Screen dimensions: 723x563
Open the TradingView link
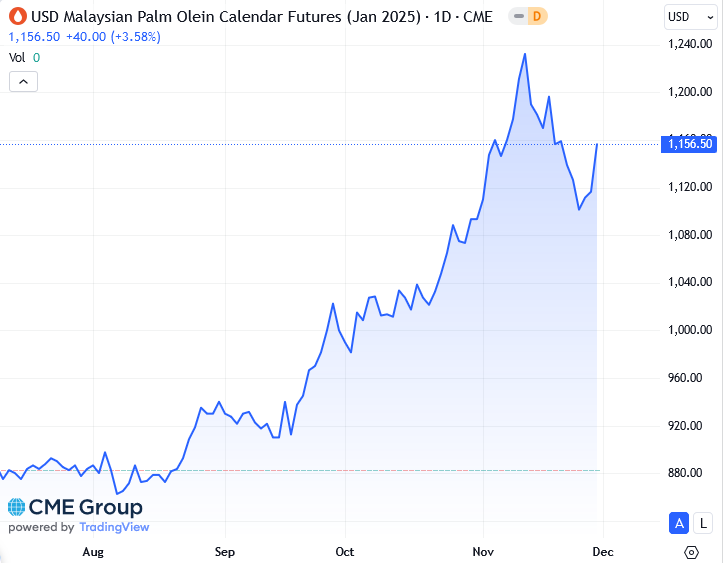click(x=113, y=527)
